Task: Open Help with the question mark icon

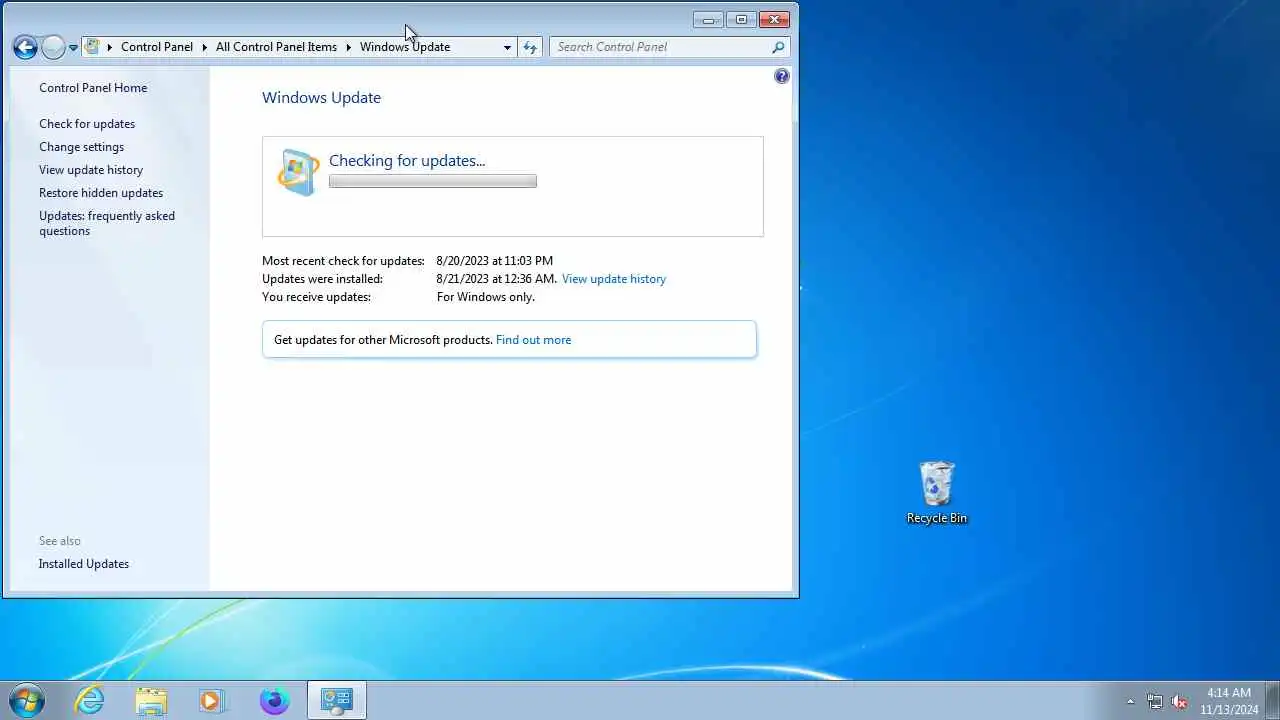Action: click(782, 76)
